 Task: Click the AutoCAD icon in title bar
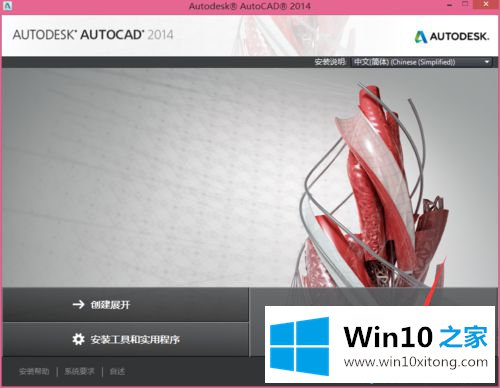coord(7,5)
